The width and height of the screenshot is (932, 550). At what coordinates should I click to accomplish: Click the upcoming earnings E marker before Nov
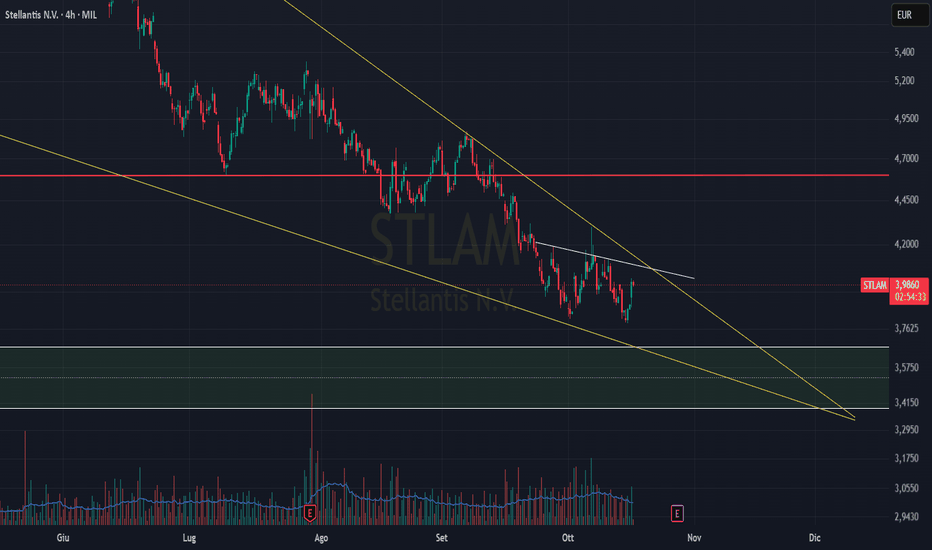point(677,513)
